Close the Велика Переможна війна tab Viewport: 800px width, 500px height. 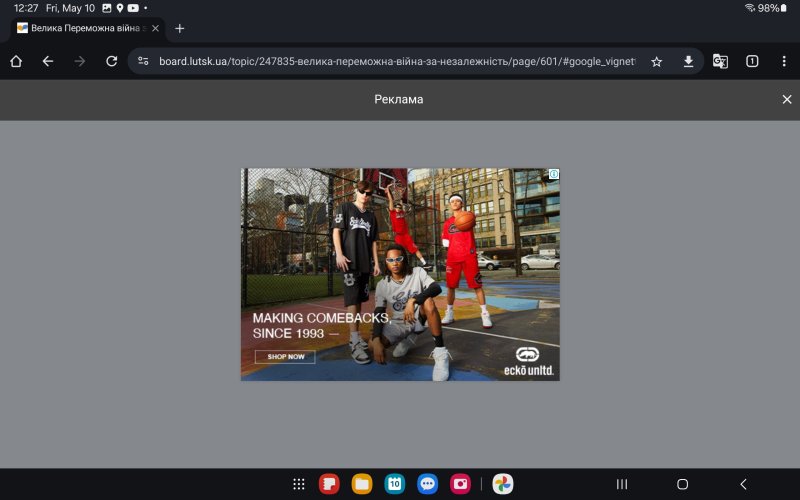pyautogui.click(x=156, y=28)
